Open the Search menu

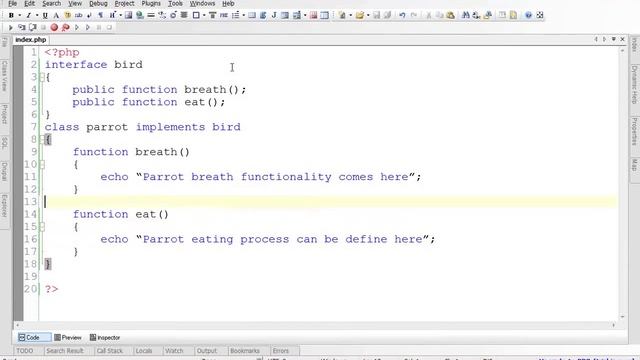pyautogui.click(x=51, y=4)
